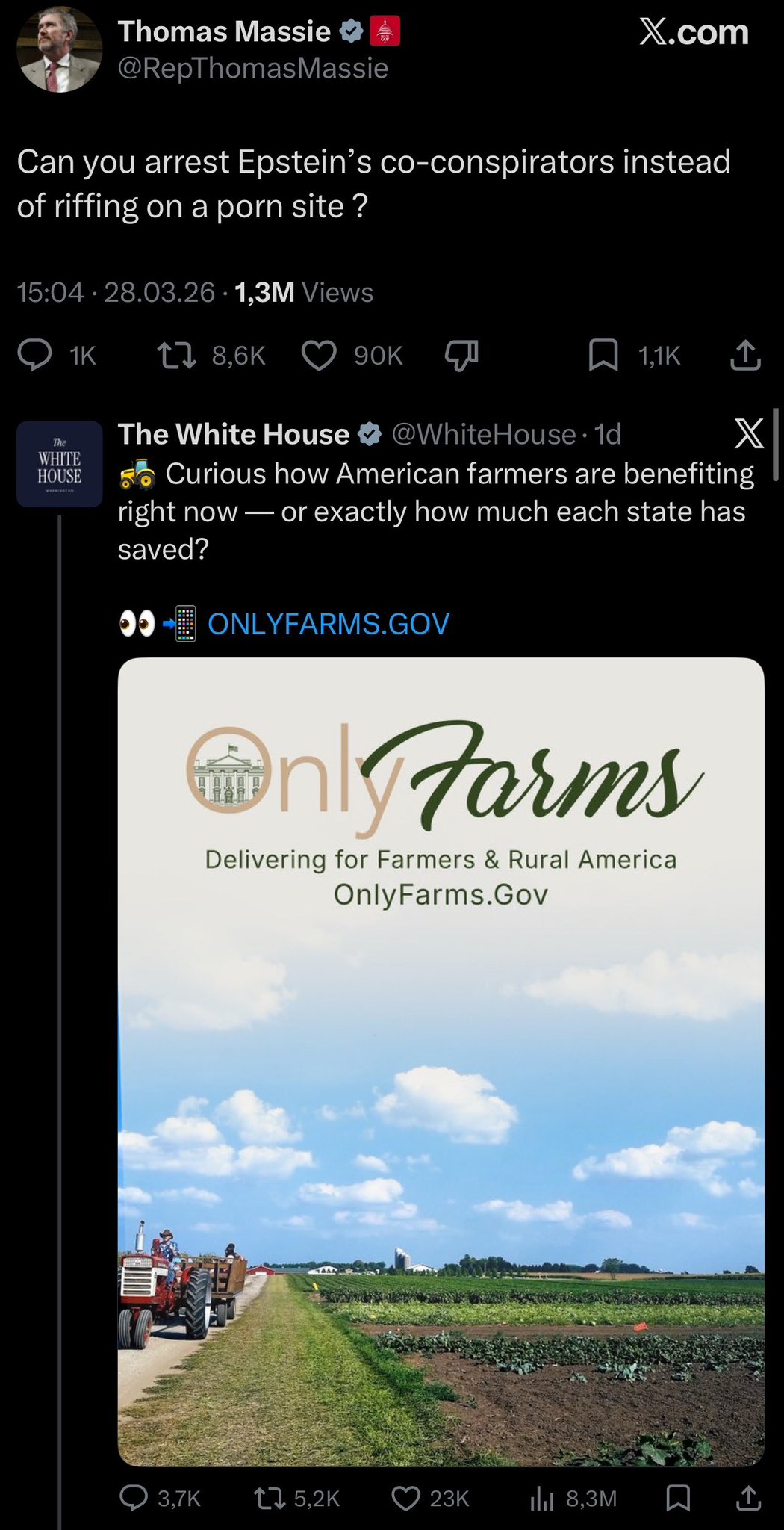Repost The White House tweet

(x=265, y=1498)
